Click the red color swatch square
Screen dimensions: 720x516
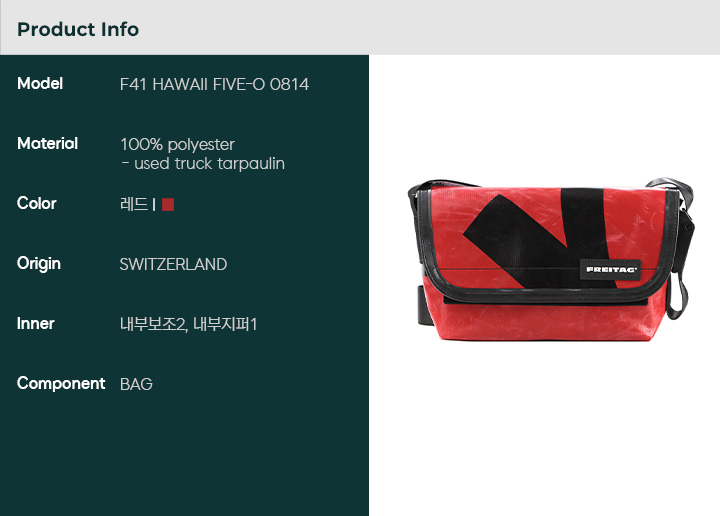[168, 204]
